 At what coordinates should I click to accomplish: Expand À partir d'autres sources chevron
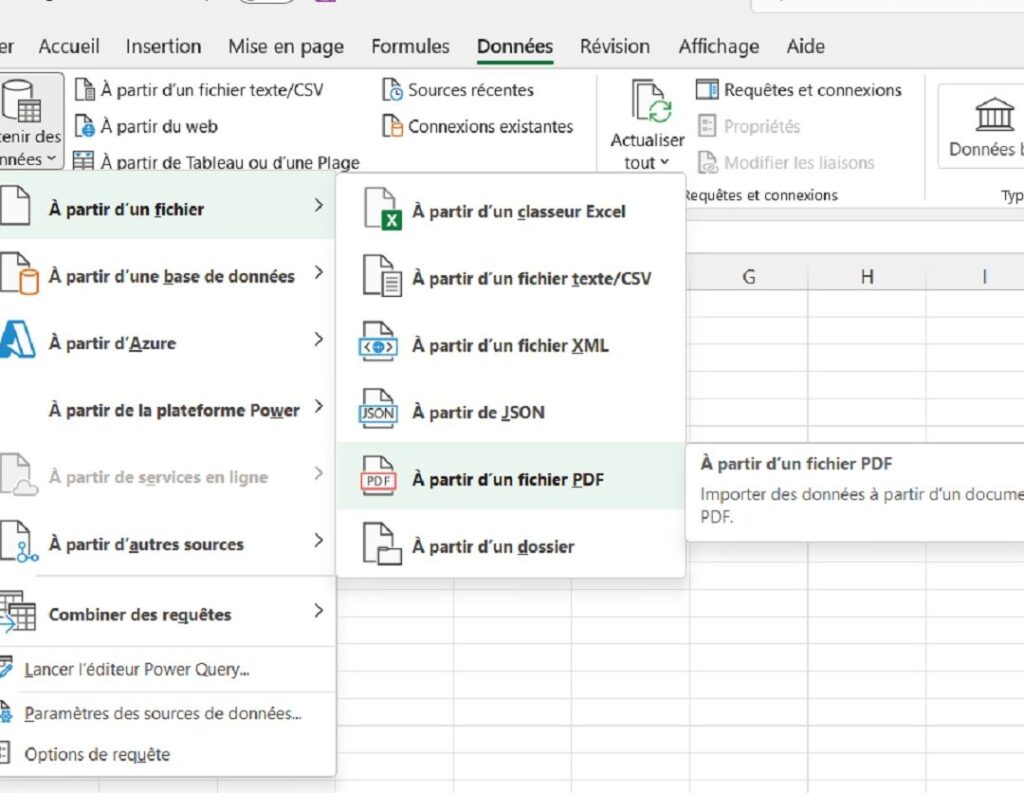pyautogui.click(x=318, y=541)
